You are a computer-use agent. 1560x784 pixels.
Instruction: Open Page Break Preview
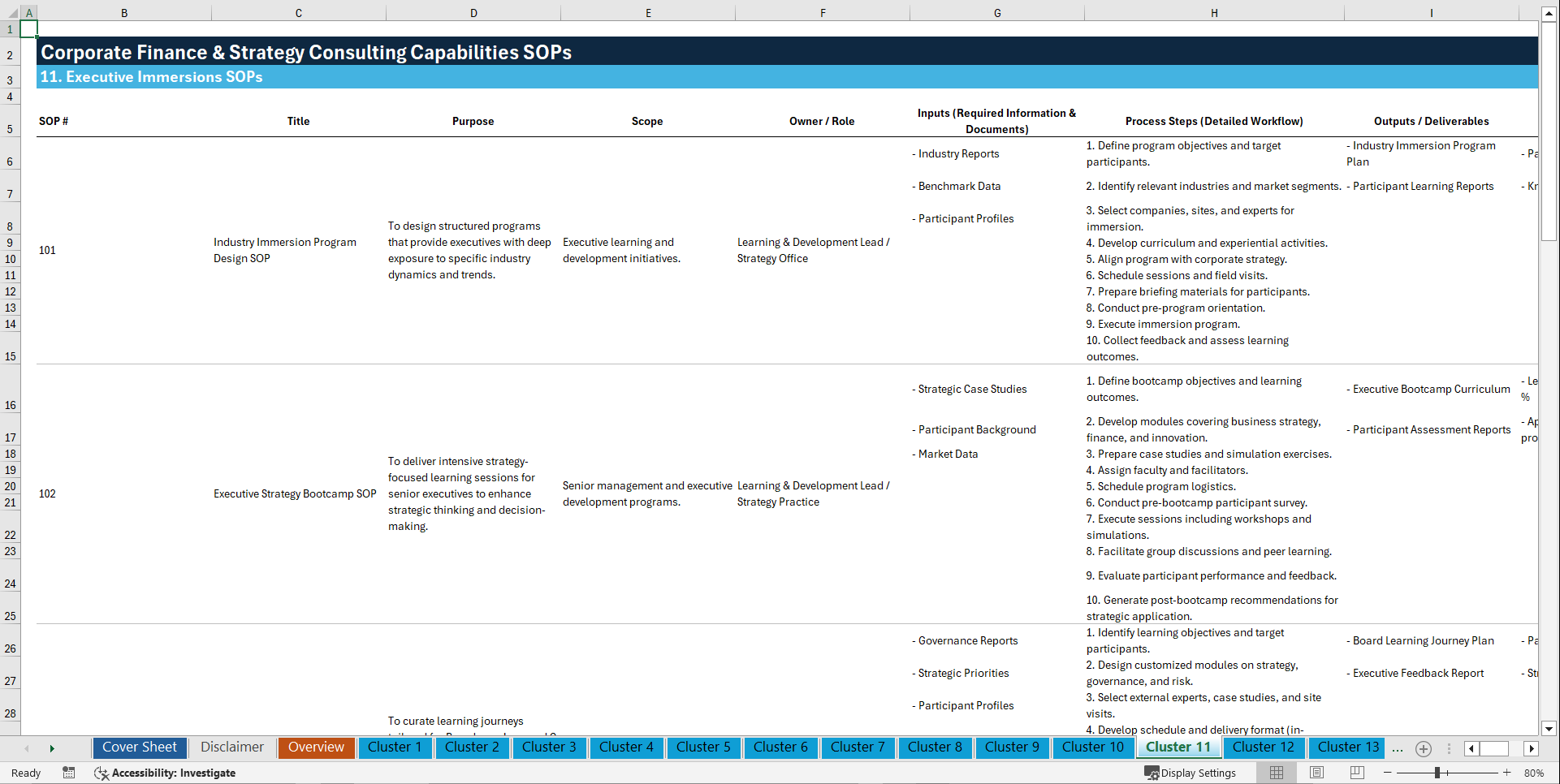pyautogui.click(x=1356, y=773)
